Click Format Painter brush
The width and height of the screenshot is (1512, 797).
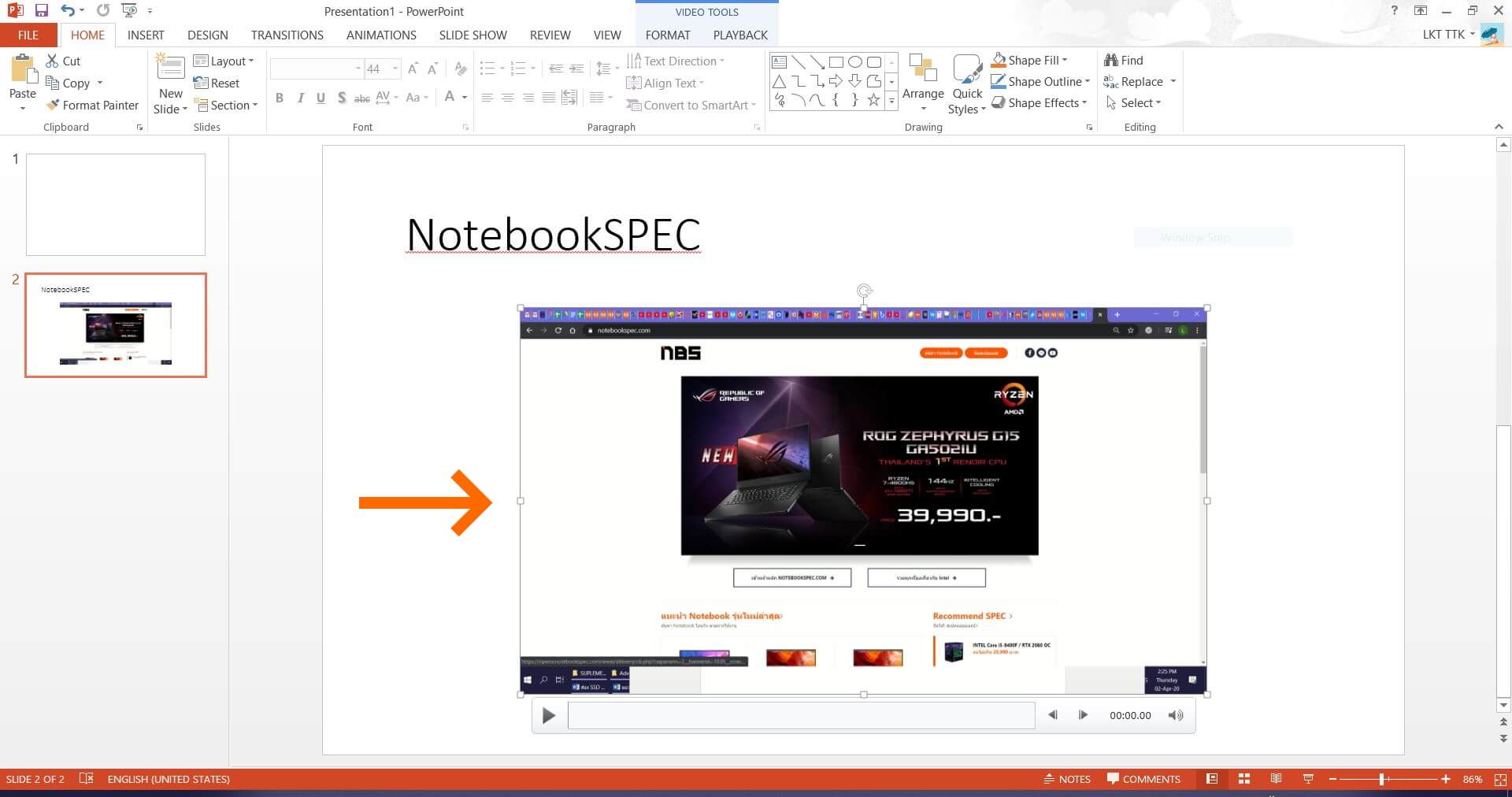pos(92,105)
